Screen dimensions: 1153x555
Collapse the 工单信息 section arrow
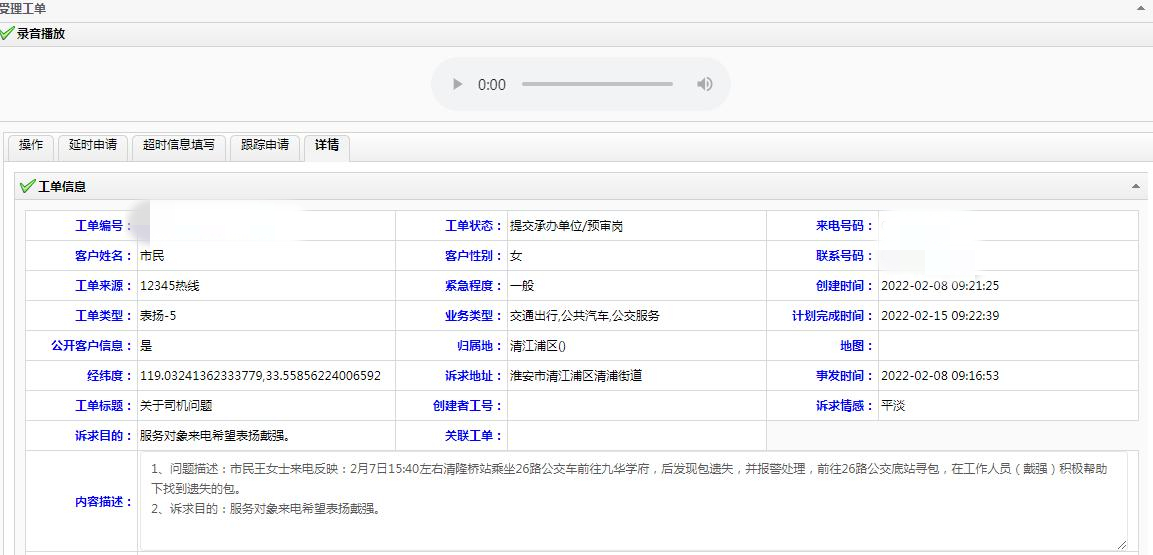[x=1135, y=187]
